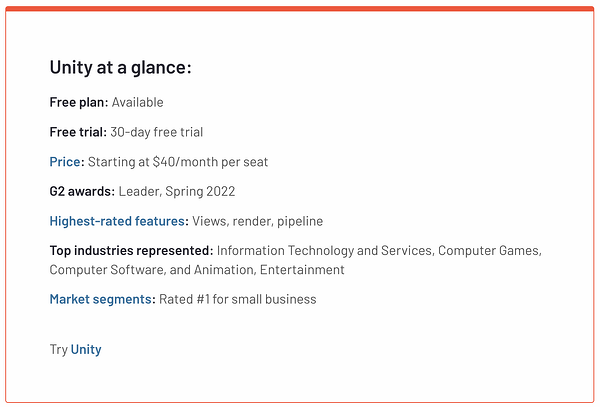Click the 'G2 awards:' label
600x407 pixels.
(82, 191)
